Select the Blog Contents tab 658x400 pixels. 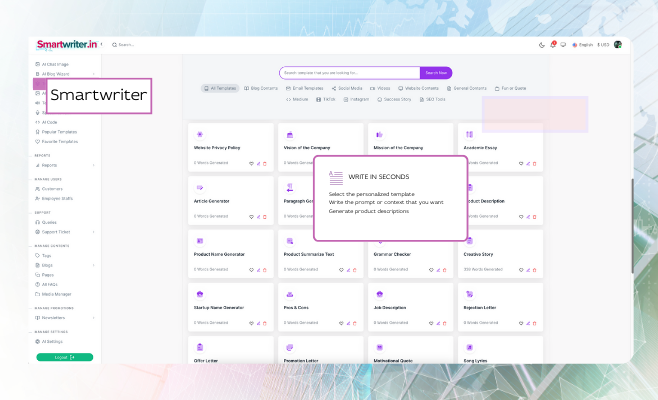[261, 88]
